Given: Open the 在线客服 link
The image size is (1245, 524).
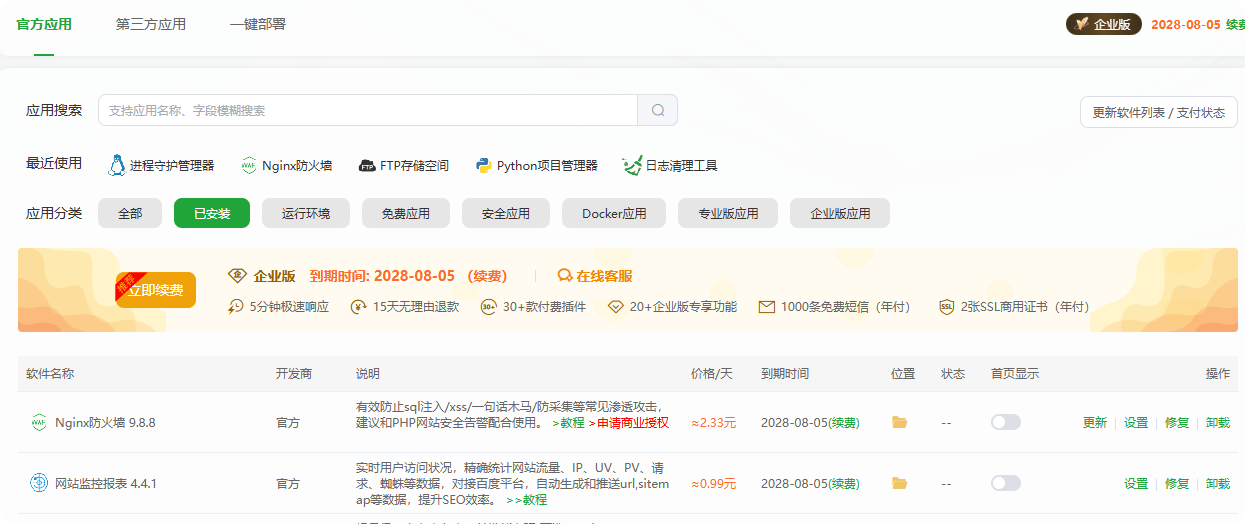Looking at the screenshot, I should pyautogui.click(x=604, y=275).
